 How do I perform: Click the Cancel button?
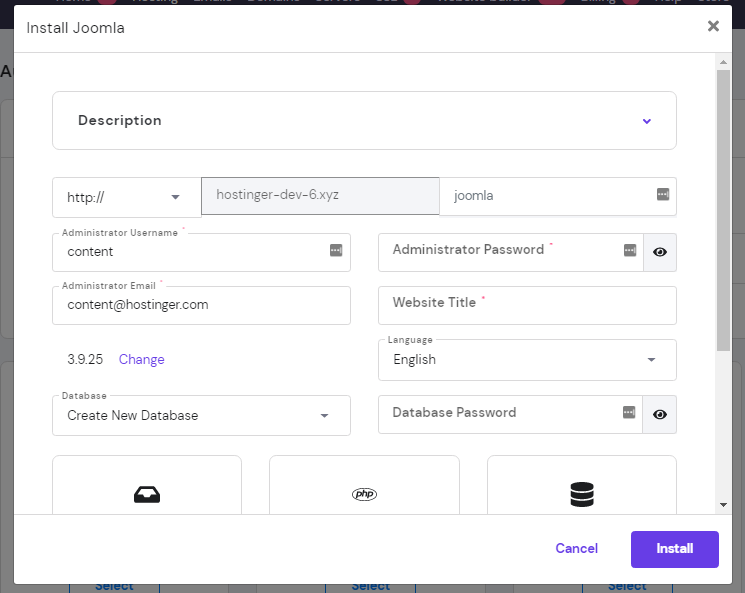576,549
